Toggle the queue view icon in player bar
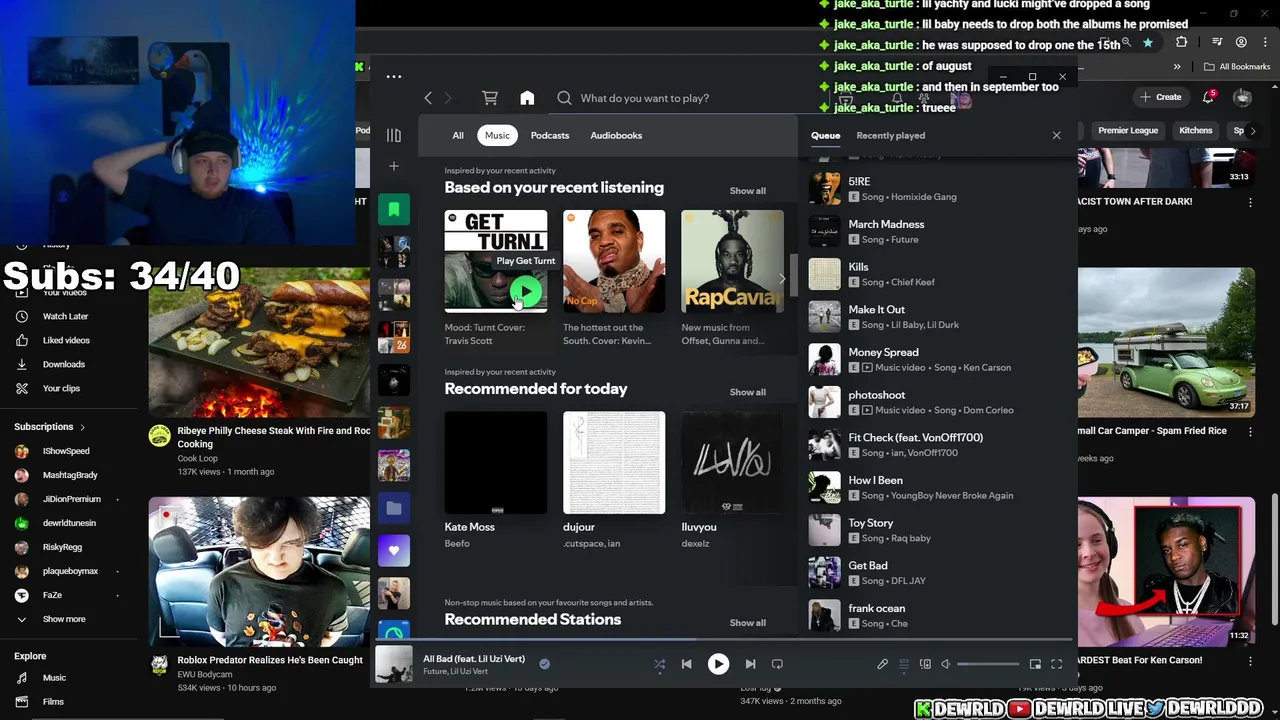The image size is (1280, 720). point(904,664)
